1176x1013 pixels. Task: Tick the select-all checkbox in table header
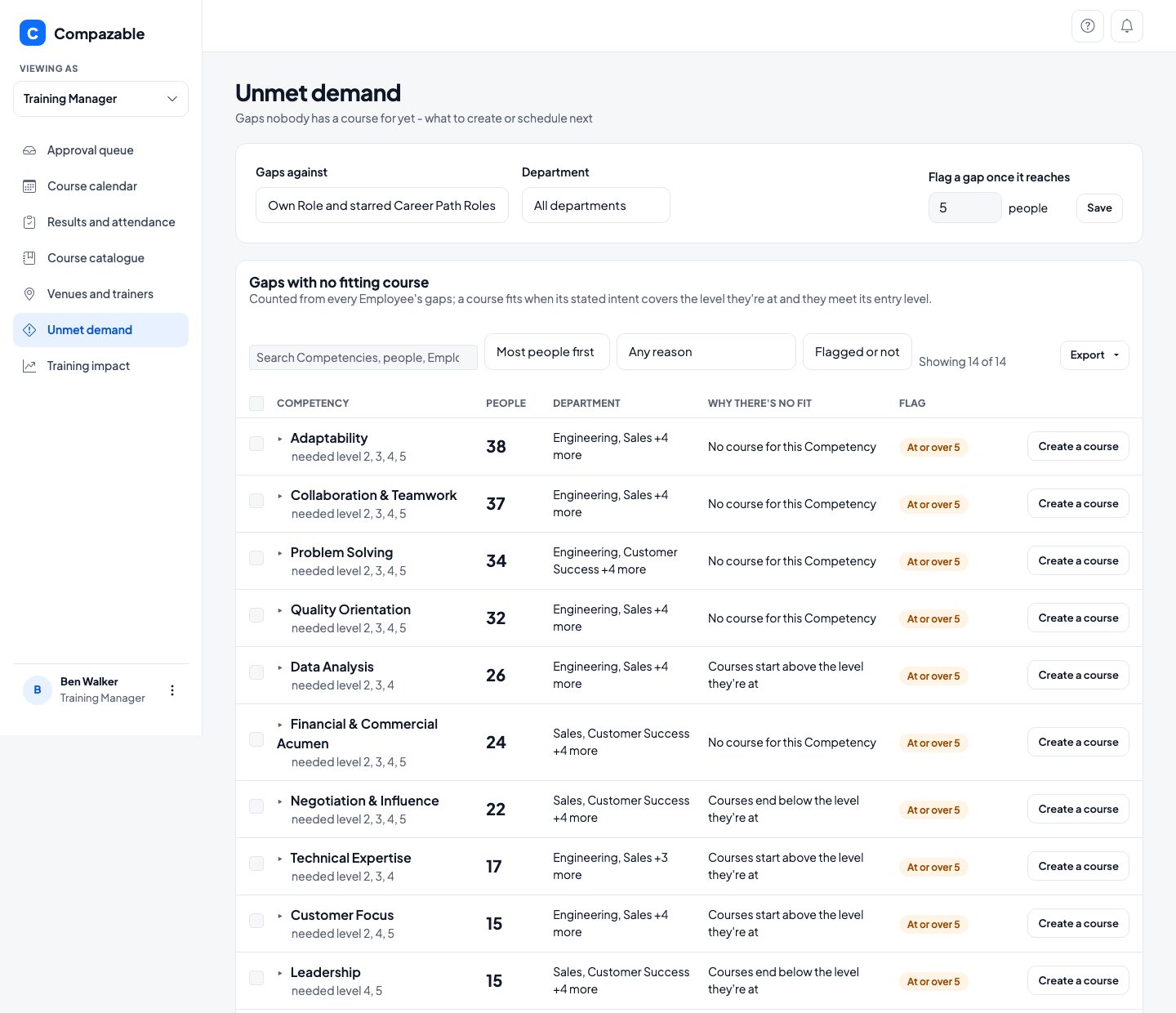(x=256, y=404)
